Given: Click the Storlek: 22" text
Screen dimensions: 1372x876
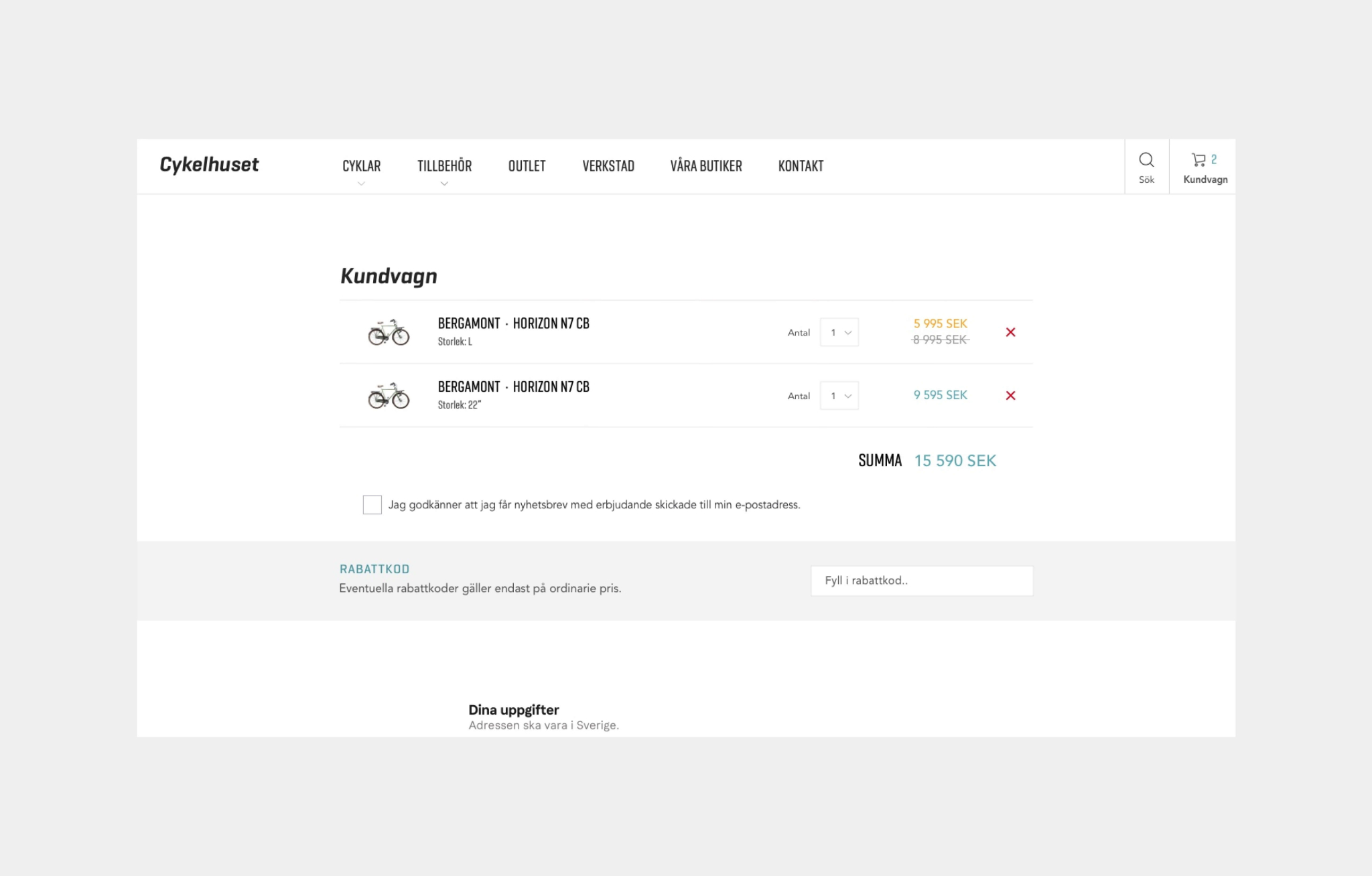Looking at the screenshot, I should coord(460,405).
